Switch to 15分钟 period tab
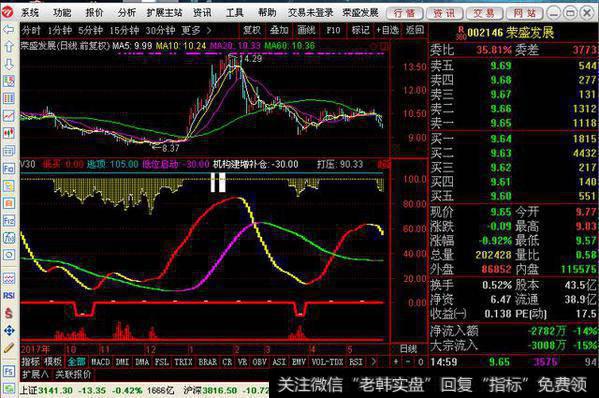 tap(124, 30)
